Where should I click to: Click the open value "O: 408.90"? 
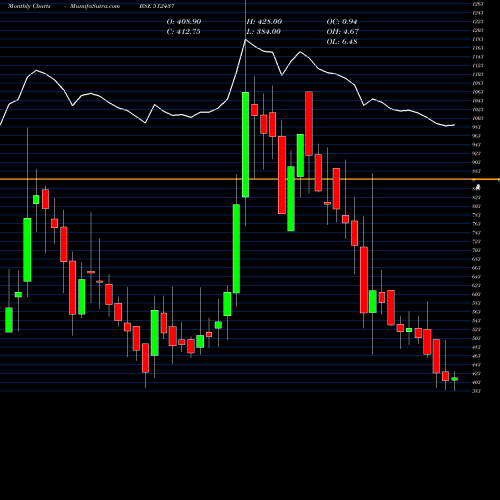point(184,22)
